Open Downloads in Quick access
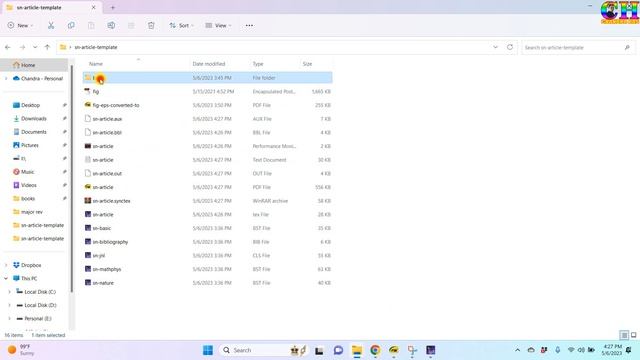Viewport: 640px width, 360px height. tap(33, 118)
